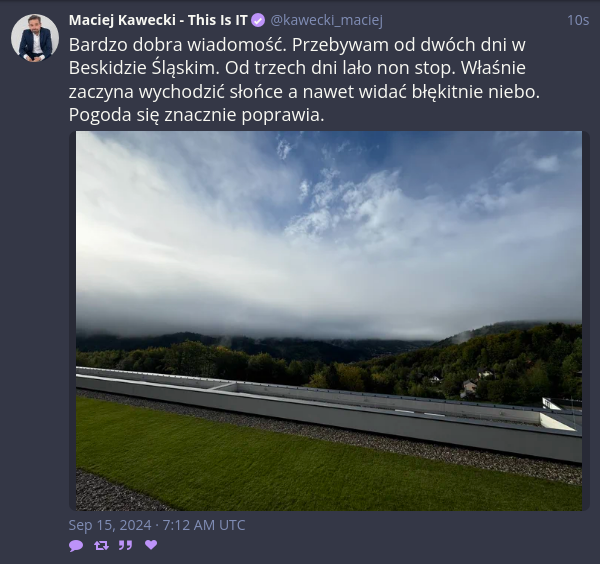Click the phrase "Beskidzie Śląskim" in the tweet
The height and width of the screenshot is (564, 600).
tap(144, 68)
